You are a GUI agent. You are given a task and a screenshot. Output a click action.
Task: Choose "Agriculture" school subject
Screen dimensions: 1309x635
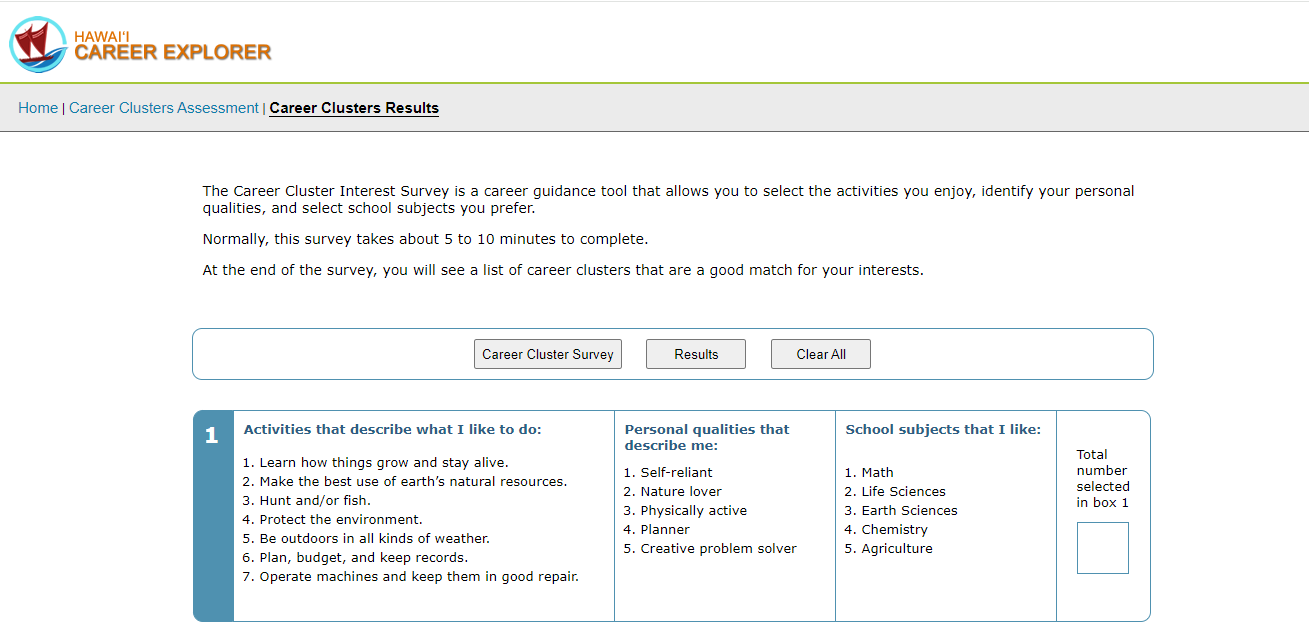896,548
